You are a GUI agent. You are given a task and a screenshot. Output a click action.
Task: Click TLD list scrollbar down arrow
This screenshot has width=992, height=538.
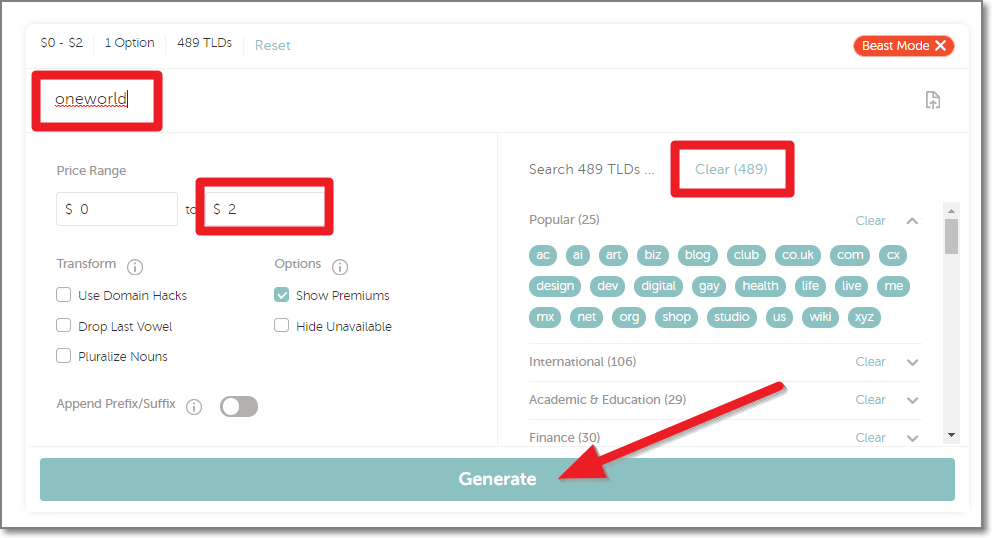[952, 435]
